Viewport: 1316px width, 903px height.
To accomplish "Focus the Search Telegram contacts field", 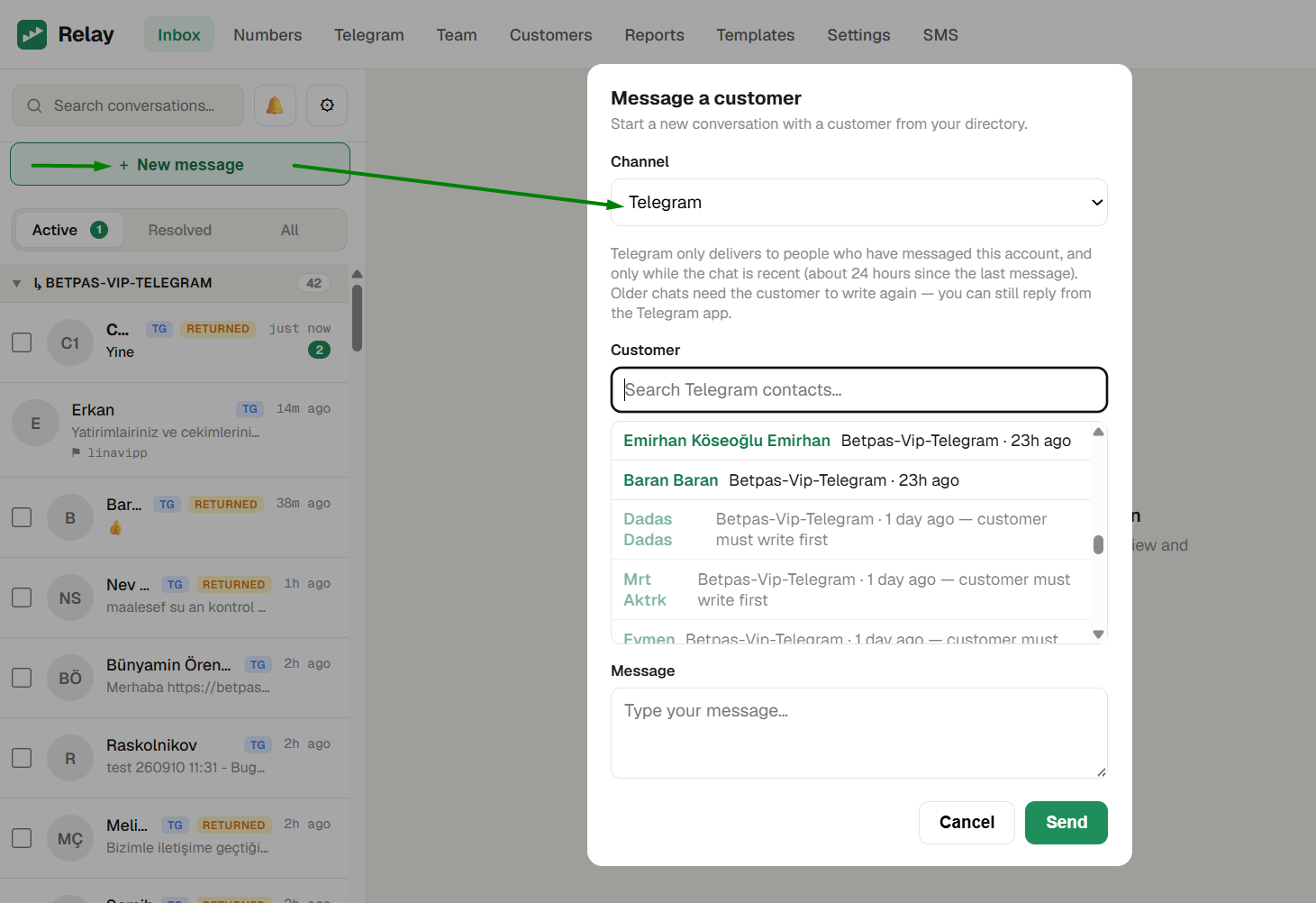I will pyautogui.click(x=858, y=389).
